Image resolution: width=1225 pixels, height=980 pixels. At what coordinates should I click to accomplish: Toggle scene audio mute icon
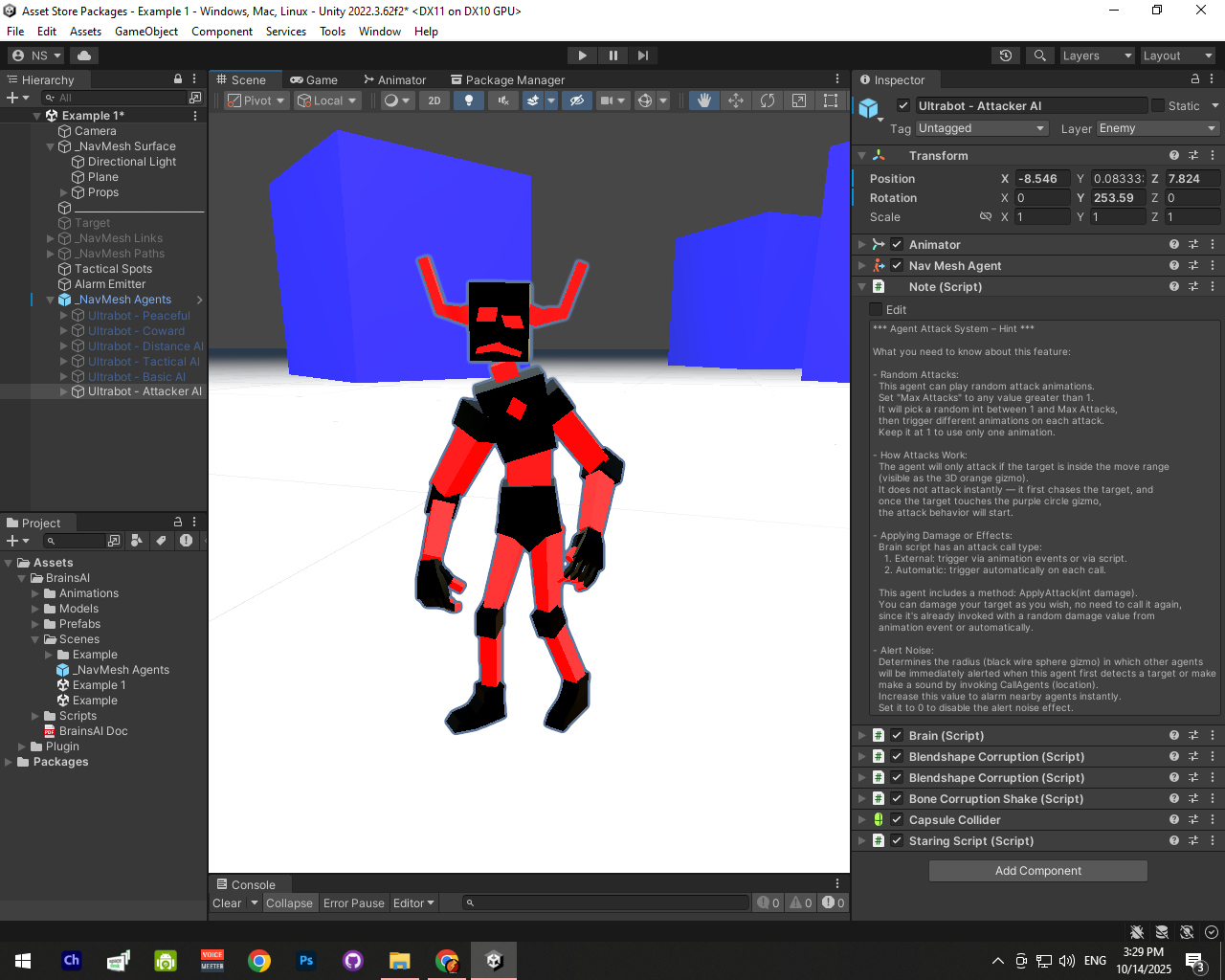pos(502,100)
